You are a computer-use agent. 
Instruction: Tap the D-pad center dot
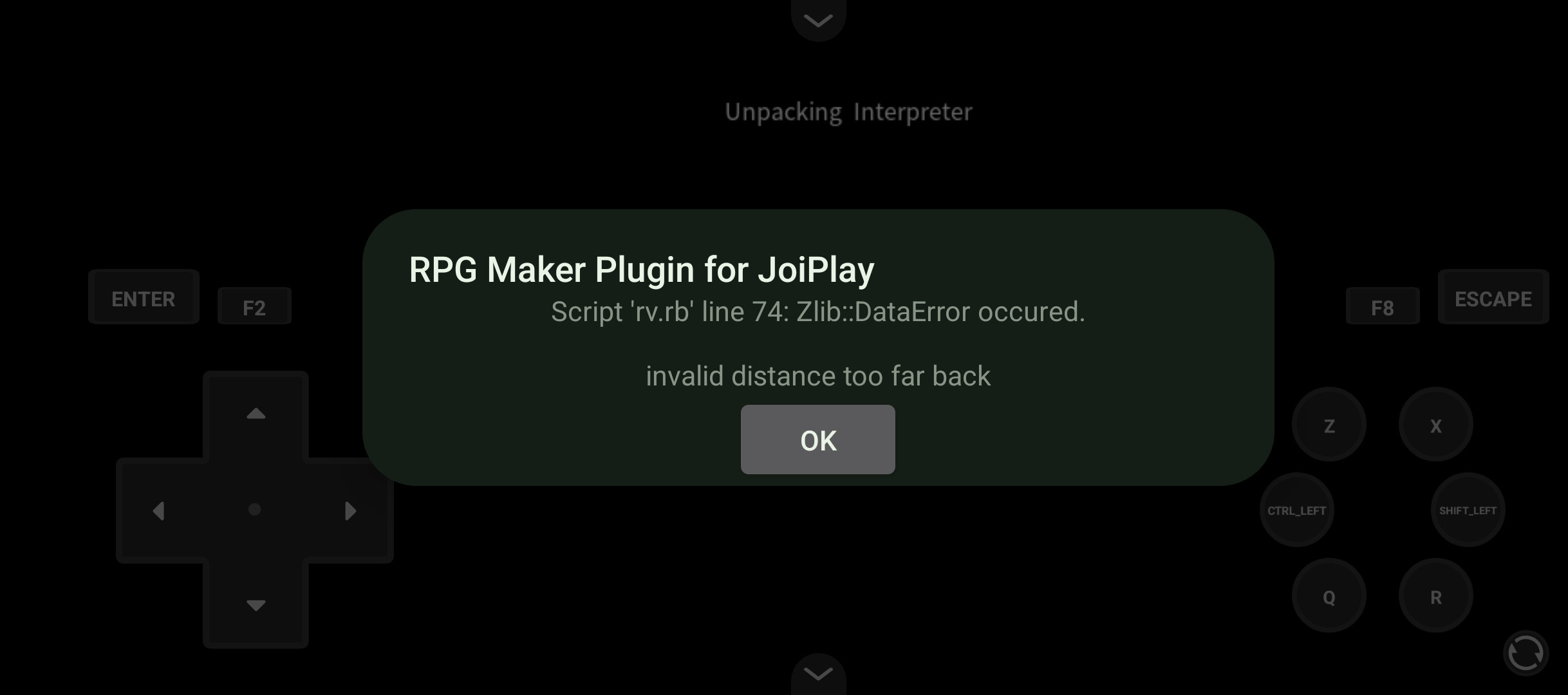[x=255, y=510]
